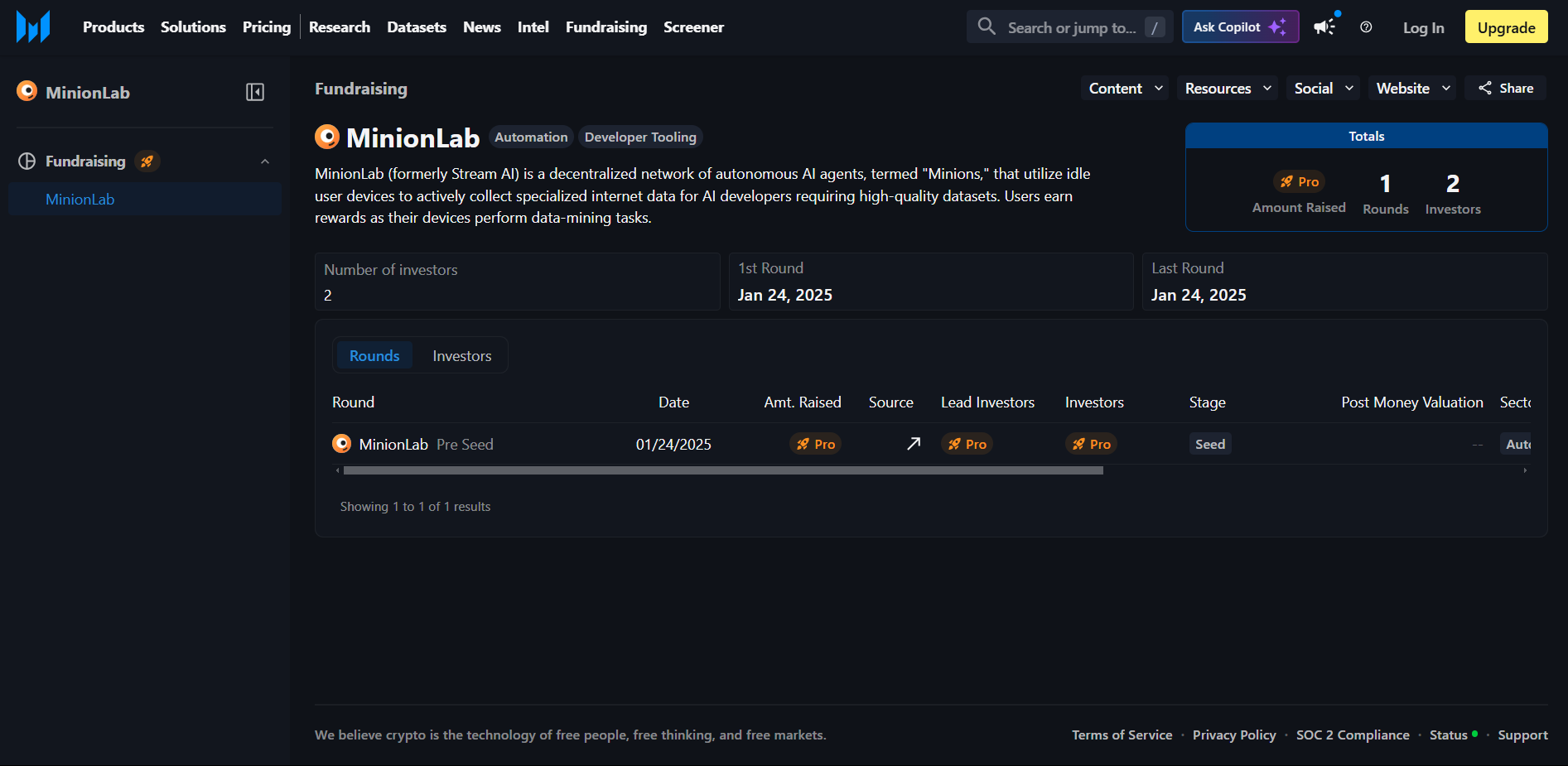
Task: Click the table's horizontal scrollbar
Action: (x=722, y=470)
